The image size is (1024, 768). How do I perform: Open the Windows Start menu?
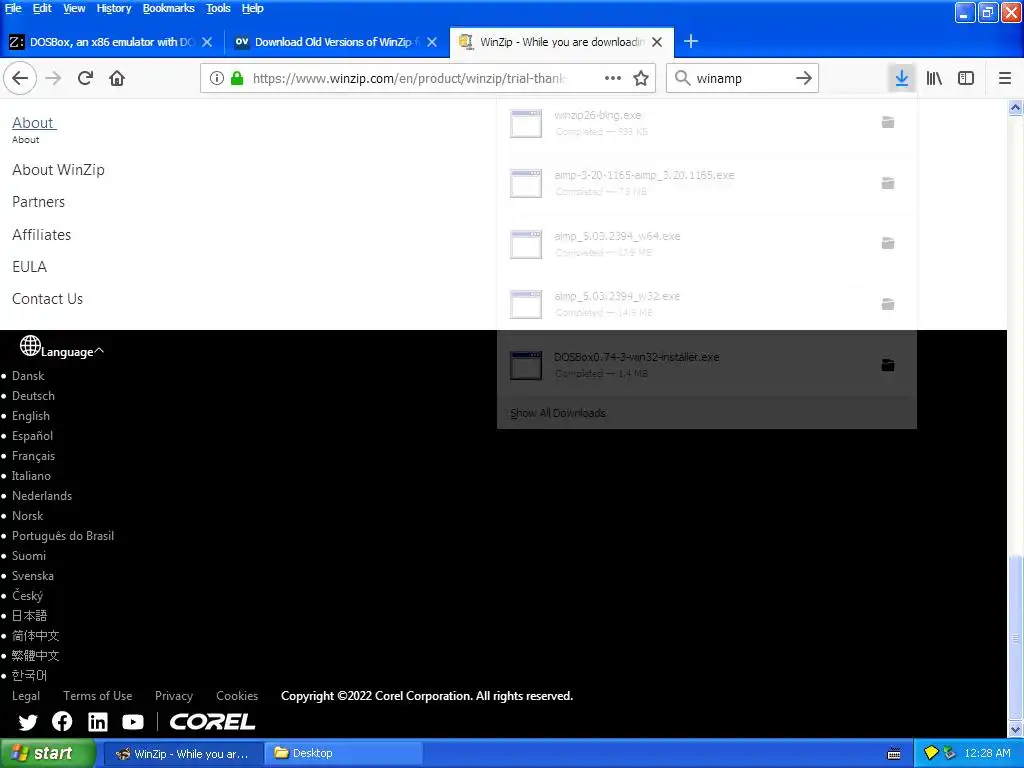click(47, 753)
